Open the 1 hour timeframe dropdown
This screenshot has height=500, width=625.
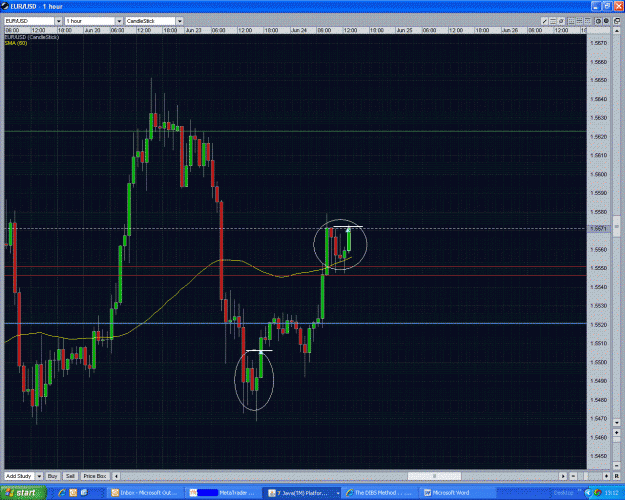click(119, 21)
